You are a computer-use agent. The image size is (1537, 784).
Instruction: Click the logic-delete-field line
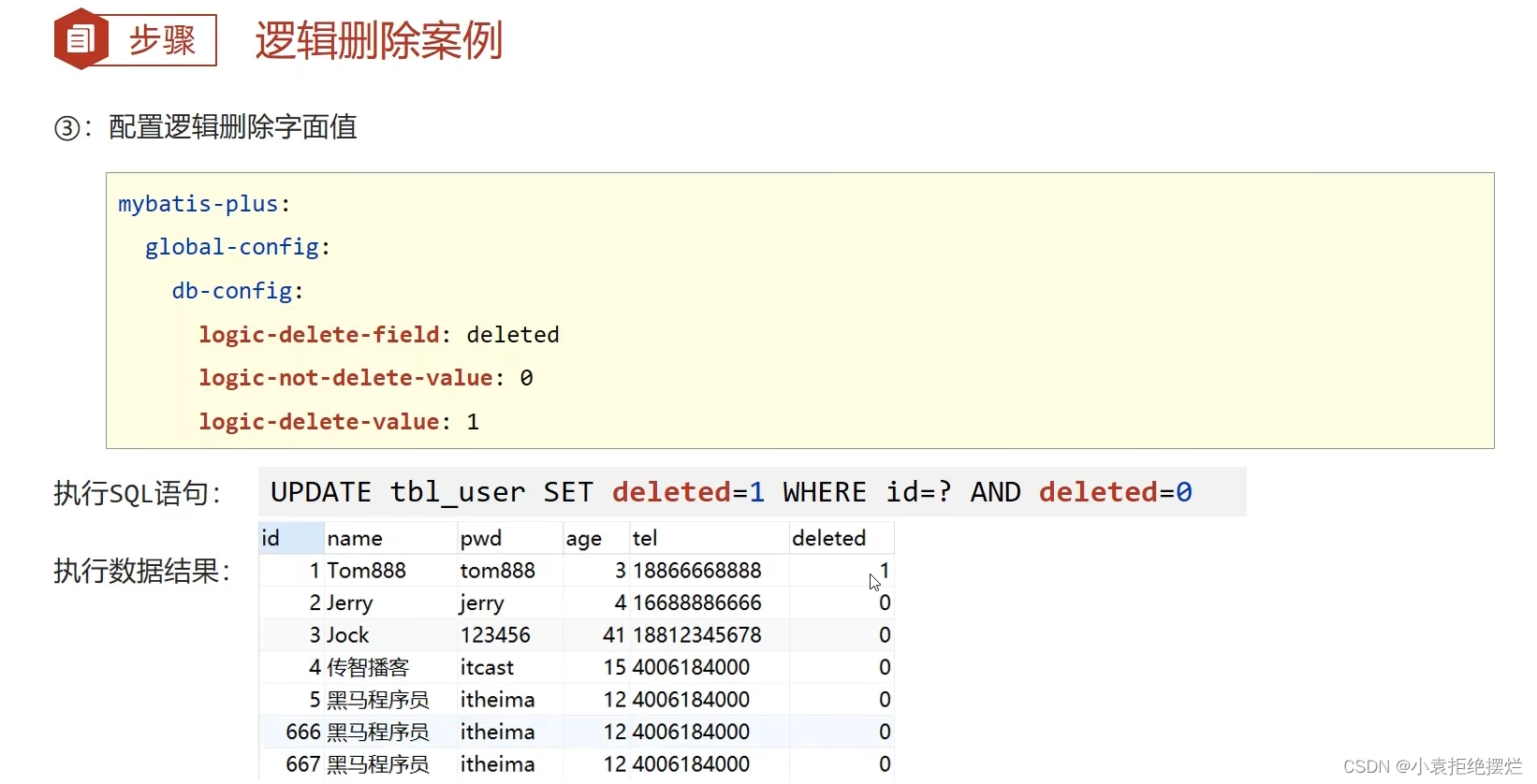coord(379,335)
